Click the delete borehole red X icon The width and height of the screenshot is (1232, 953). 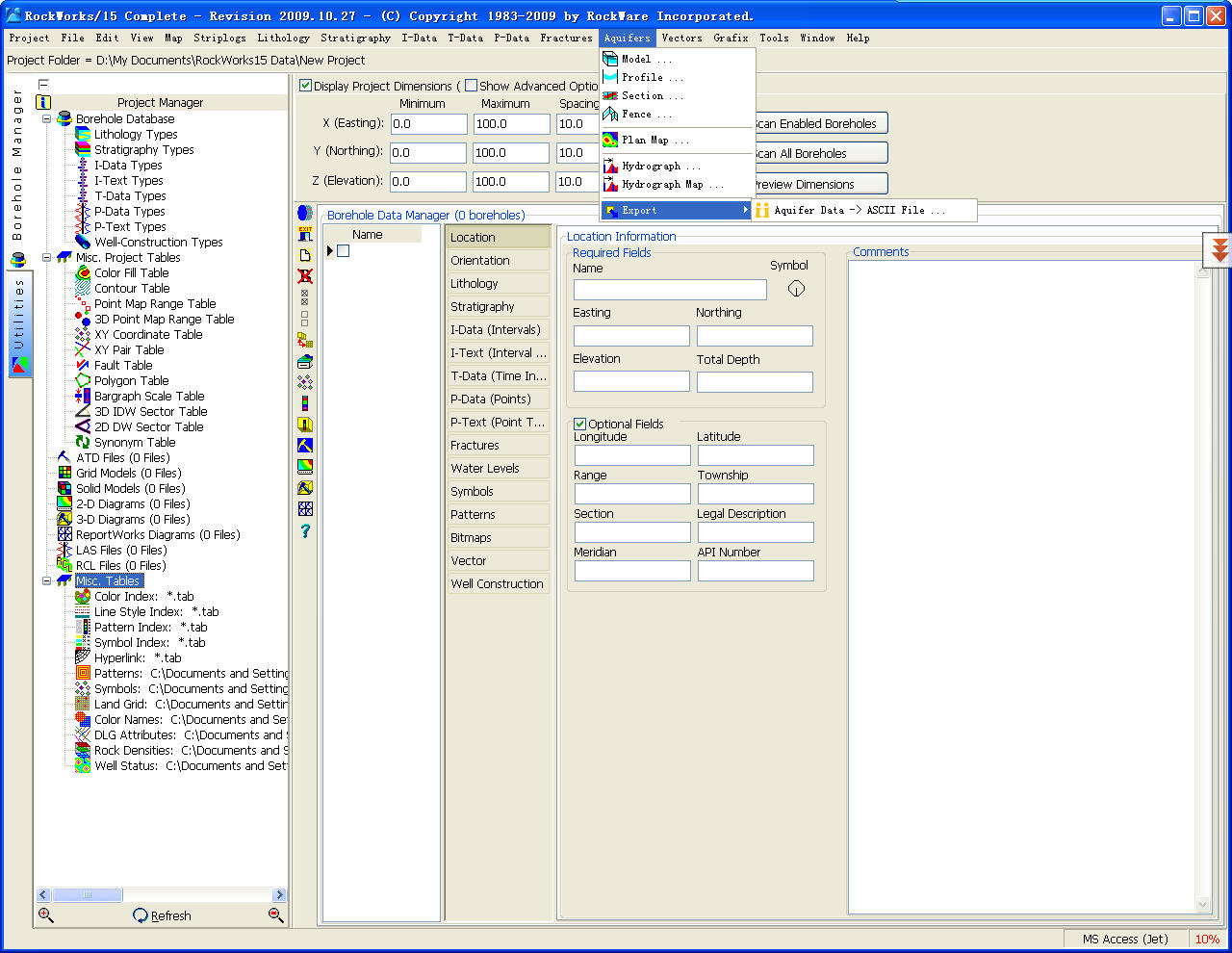point(305,276)
